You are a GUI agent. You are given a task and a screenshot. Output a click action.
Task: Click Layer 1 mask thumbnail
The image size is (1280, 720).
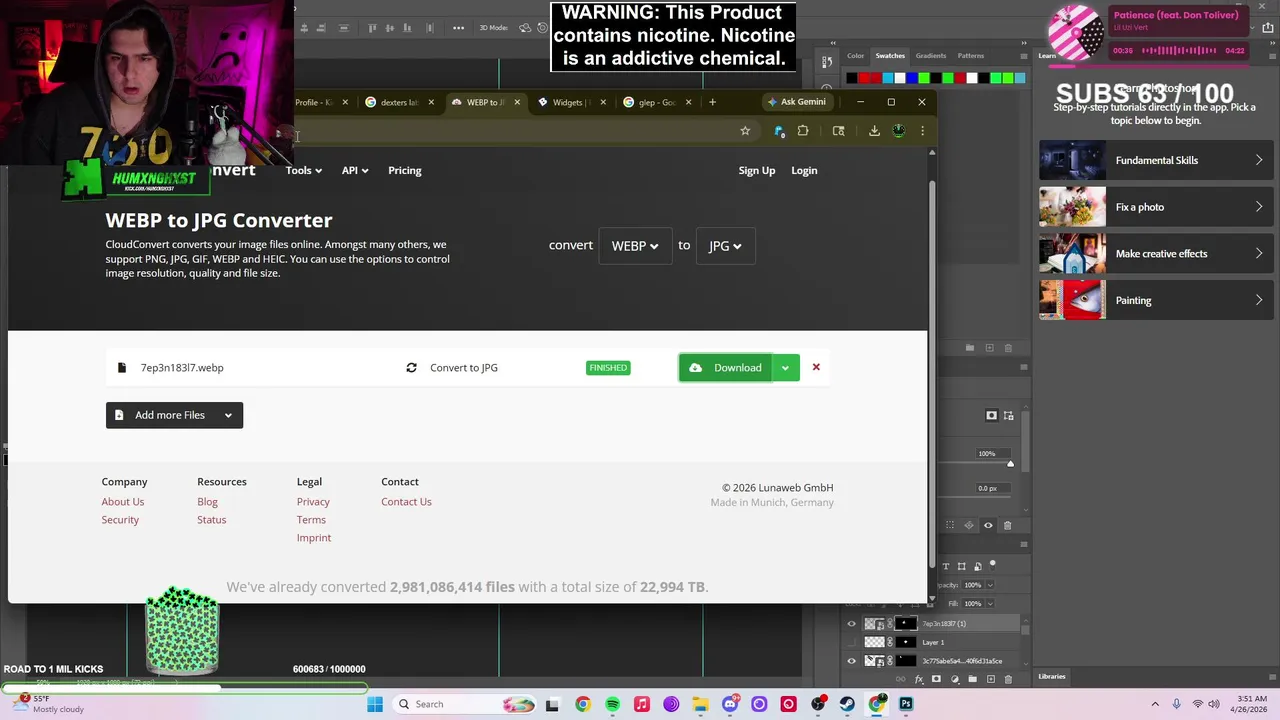pos(906,642)
